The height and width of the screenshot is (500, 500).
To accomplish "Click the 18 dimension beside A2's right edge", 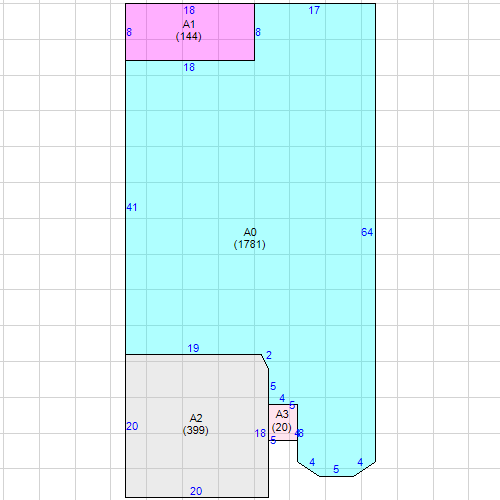I will tap(260, 433).
